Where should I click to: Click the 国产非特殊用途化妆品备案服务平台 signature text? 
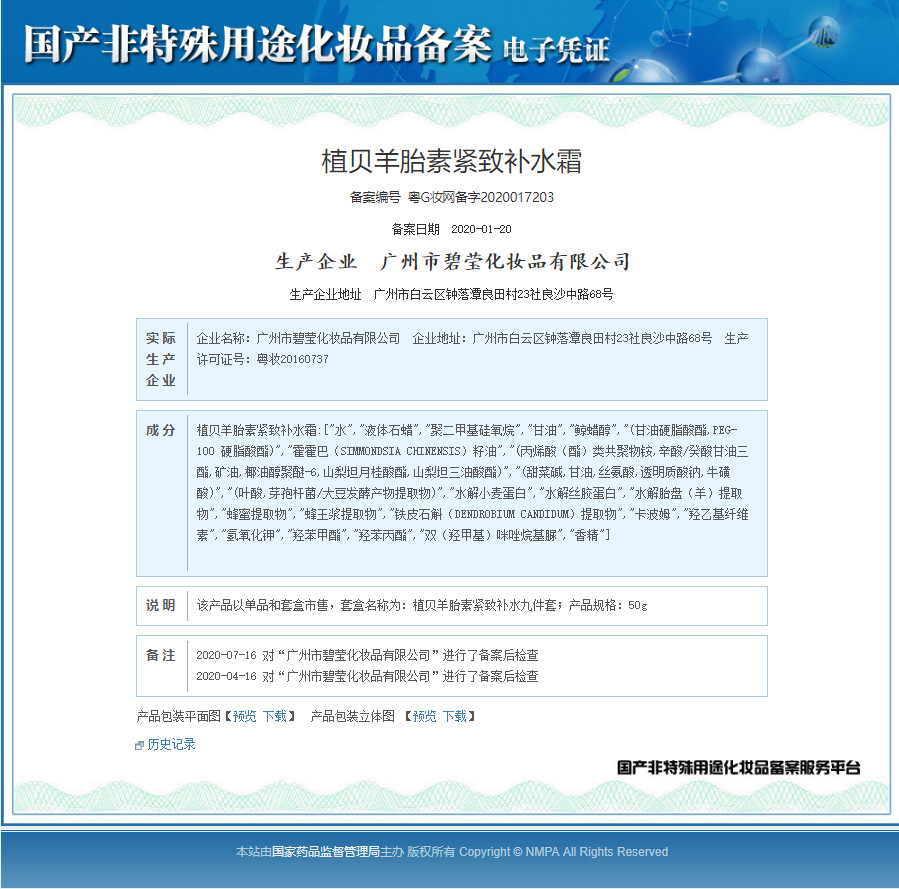click(738, 767)
